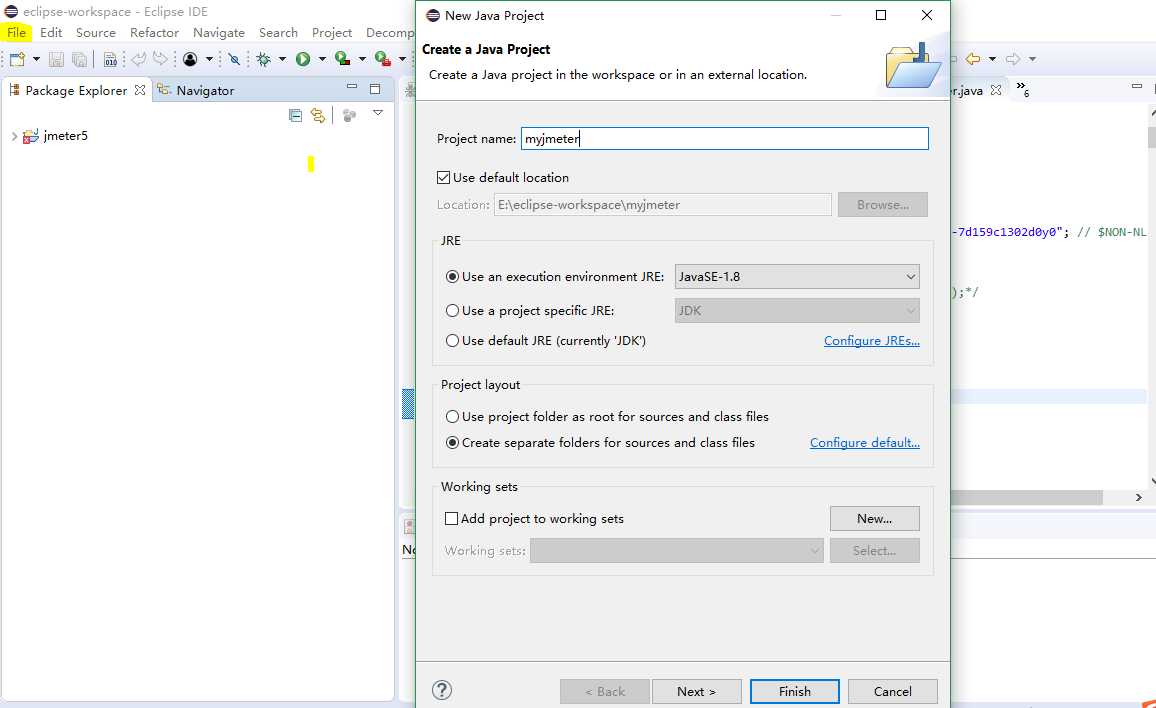Switch to the Navigator tab
The height and width of the screenshot is (708, 1156).
[196, 90]
